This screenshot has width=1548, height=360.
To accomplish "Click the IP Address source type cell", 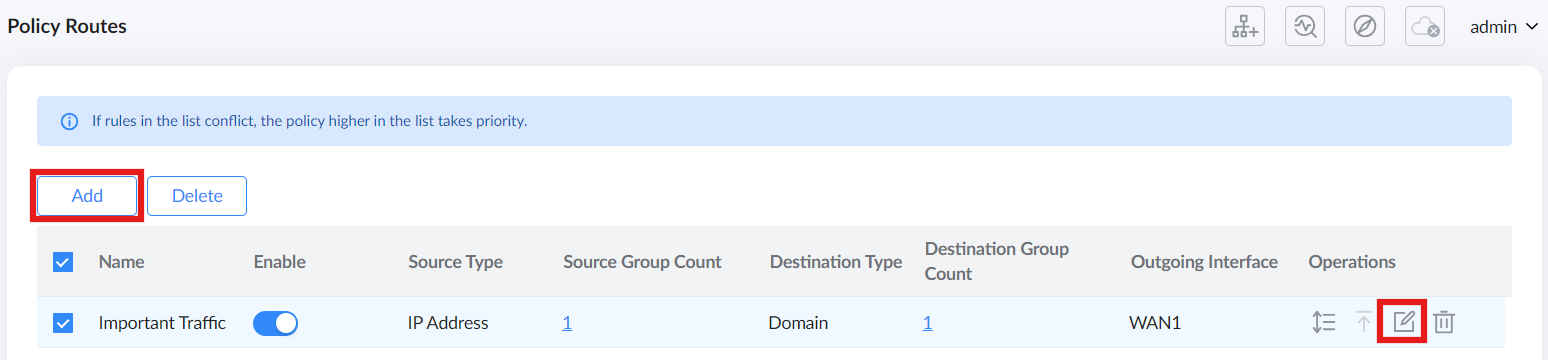I will click(448, 323).
